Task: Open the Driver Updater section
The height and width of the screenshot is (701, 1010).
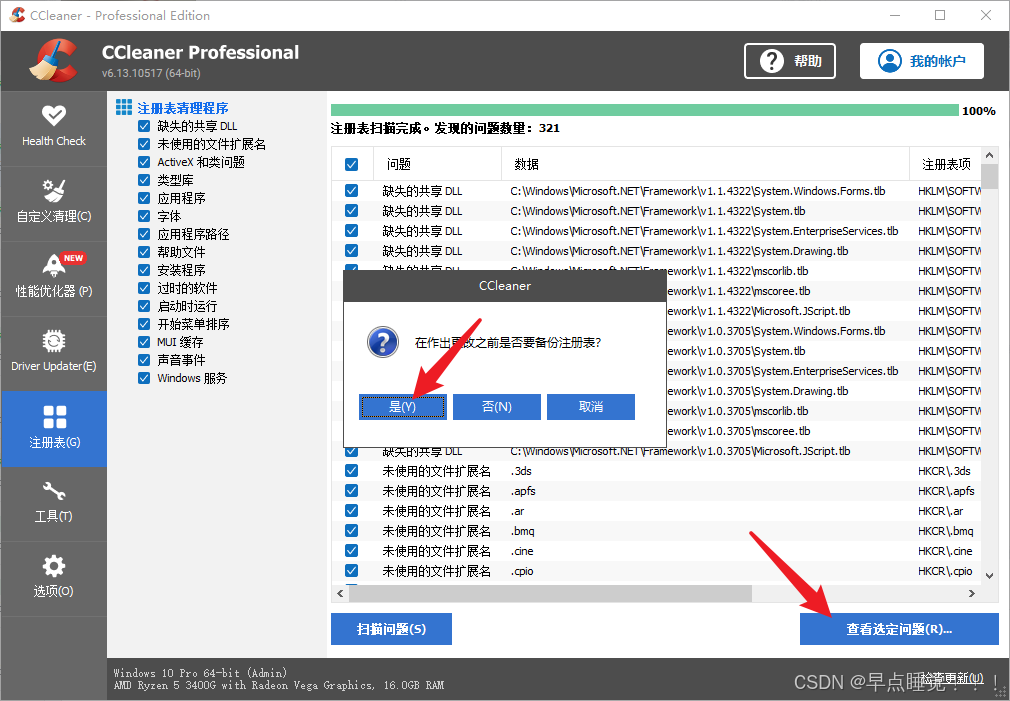Action: [53, 352]
